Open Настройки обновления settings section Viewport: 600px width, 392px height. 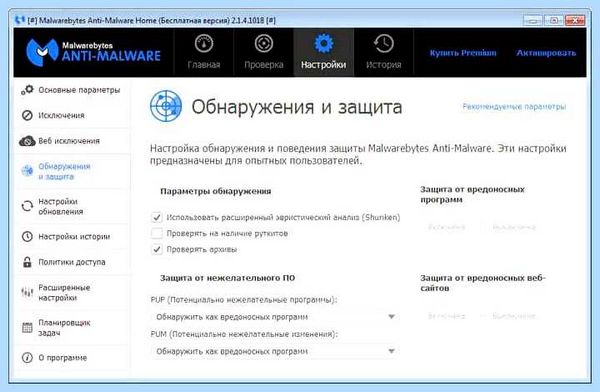click(x=72, y=206)
